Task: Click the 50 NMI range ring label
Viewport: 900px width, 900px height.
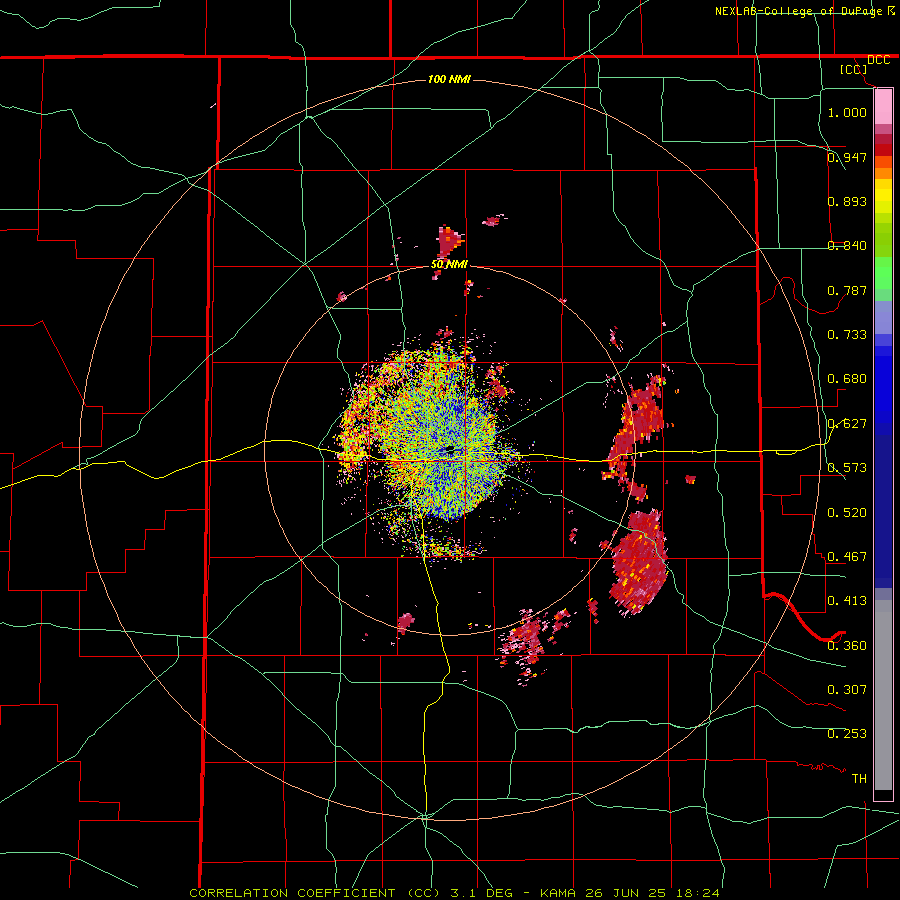Action: point(449,265)
